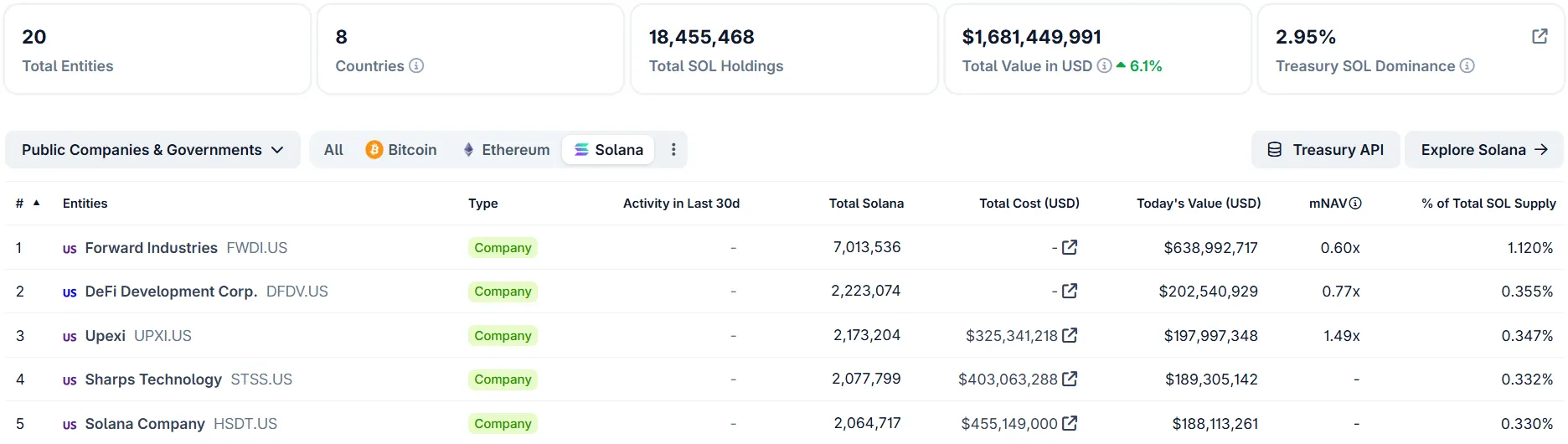This screenshot has width=1568, height=444.
Task: Sort by Entities column header
Action: (x=85, y=203)
